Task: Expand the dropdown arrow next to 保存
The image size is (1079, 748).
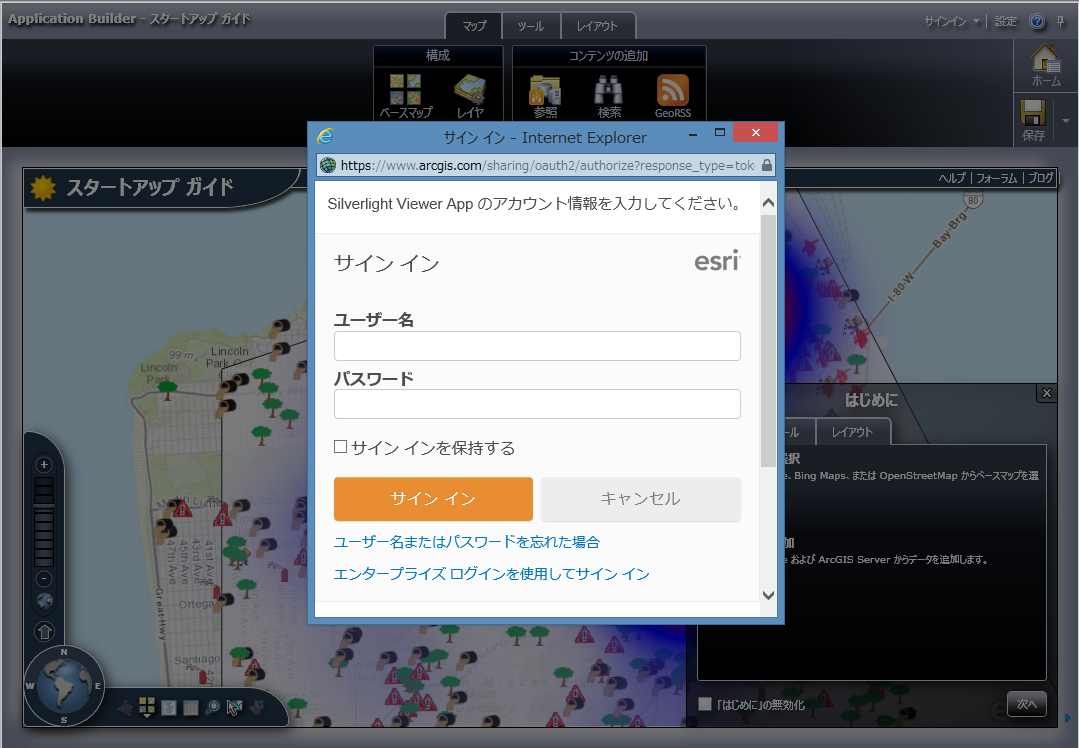Action: tap(1066, 121)
